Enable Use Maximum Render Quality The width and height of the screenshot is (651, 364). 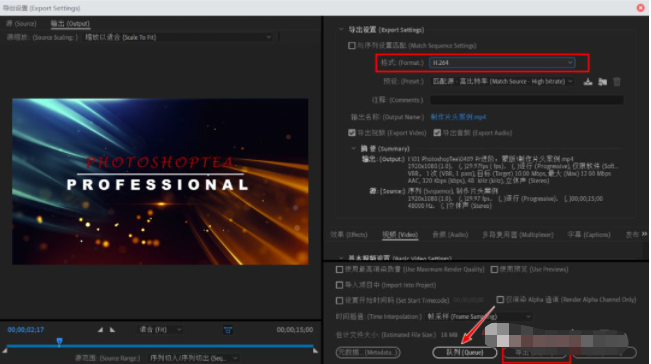(339, 269)
